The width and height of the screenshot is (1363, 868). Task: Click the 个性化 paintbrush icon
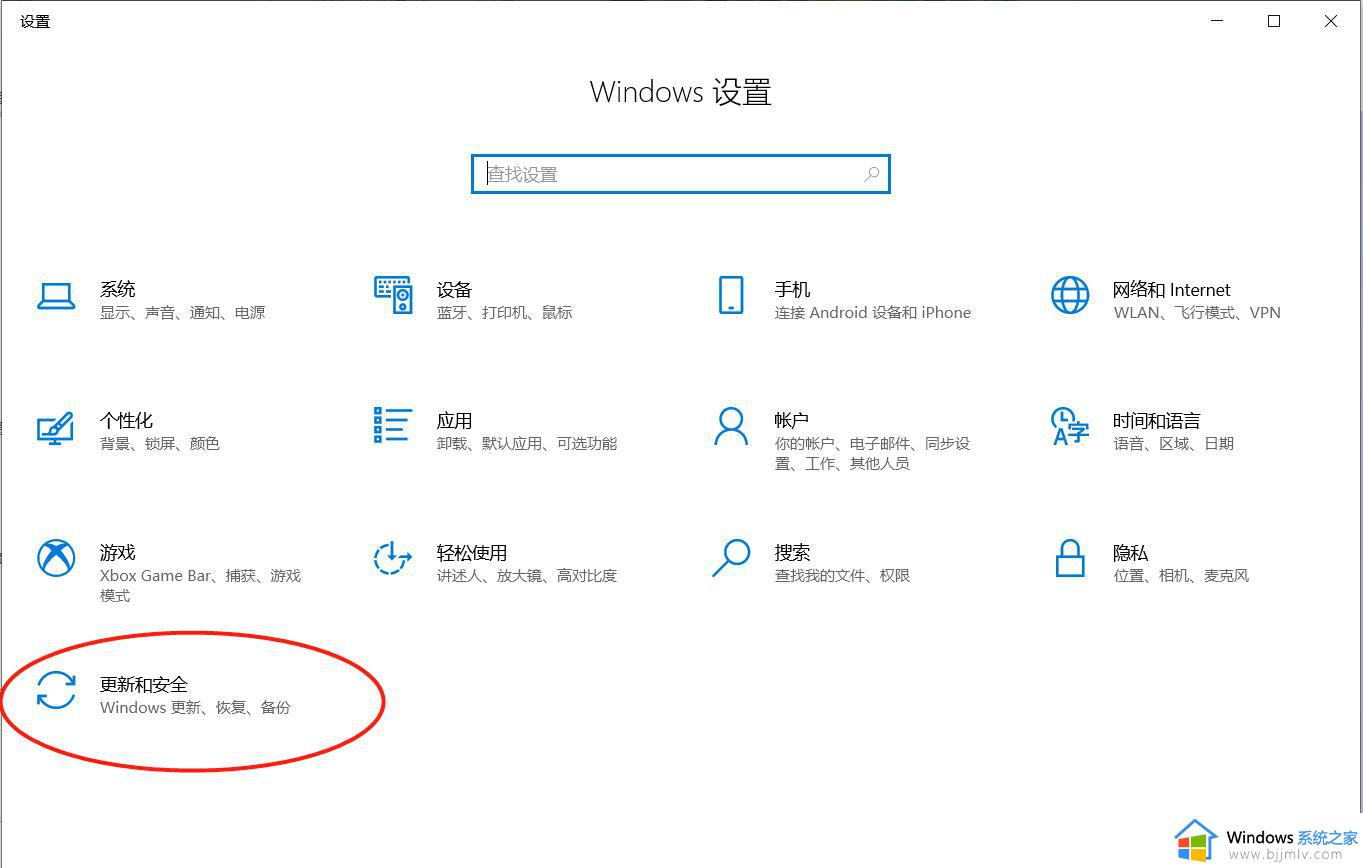click(56, 427)
